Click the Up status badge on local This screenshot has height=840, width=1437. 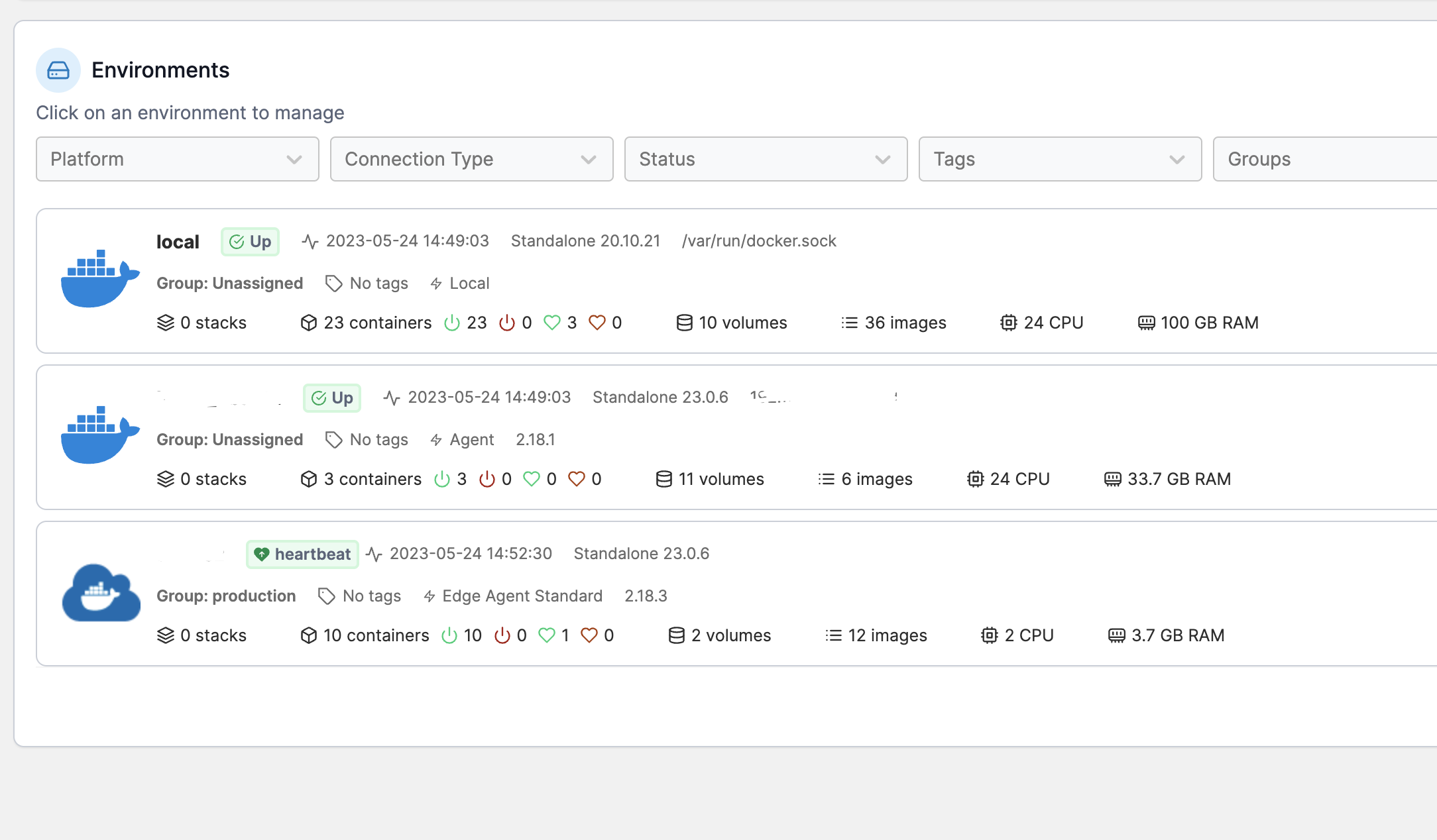250,241
